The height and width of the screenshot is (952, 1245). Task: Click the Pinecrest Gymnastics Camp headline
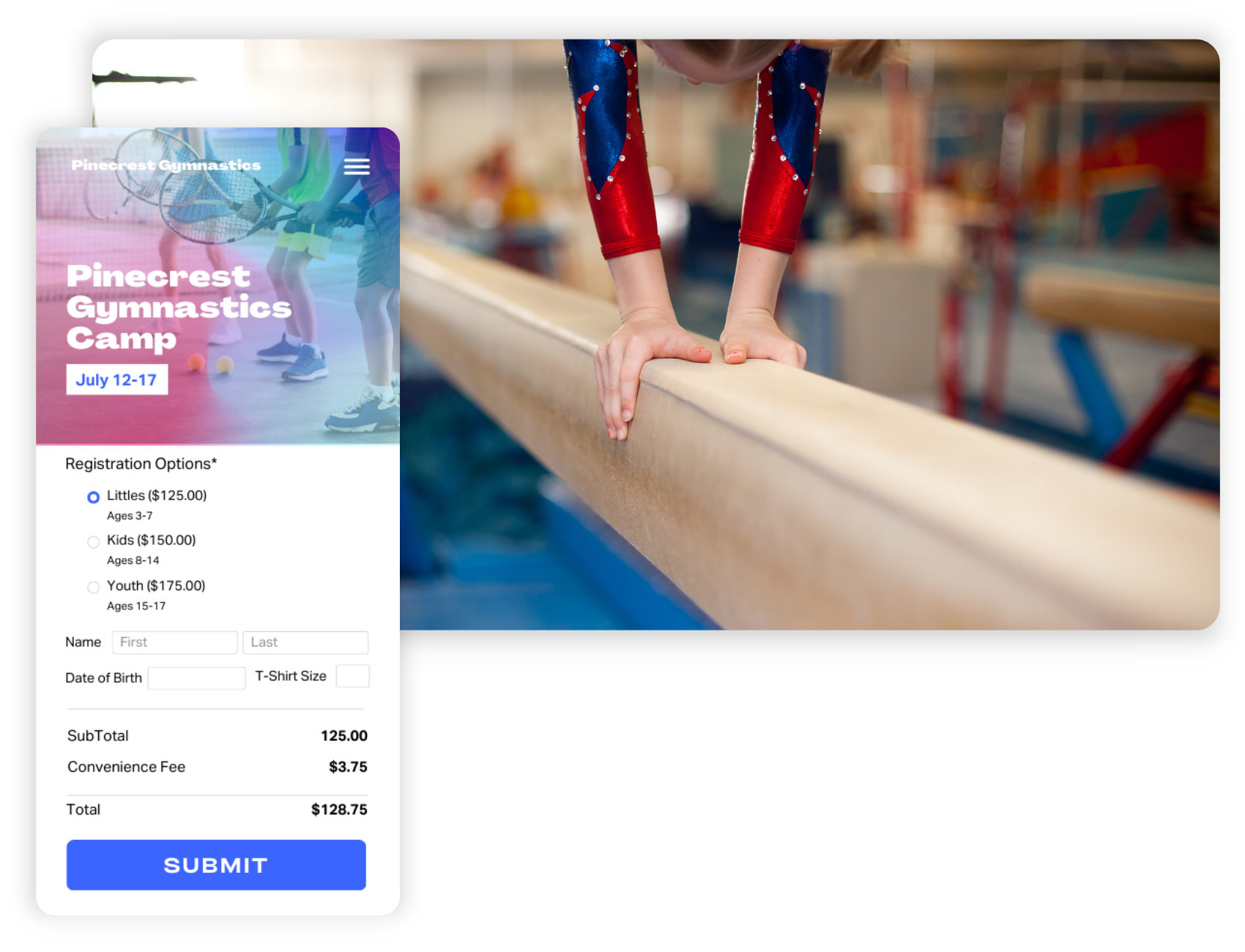pyautogui.click(x=179, y=307)
